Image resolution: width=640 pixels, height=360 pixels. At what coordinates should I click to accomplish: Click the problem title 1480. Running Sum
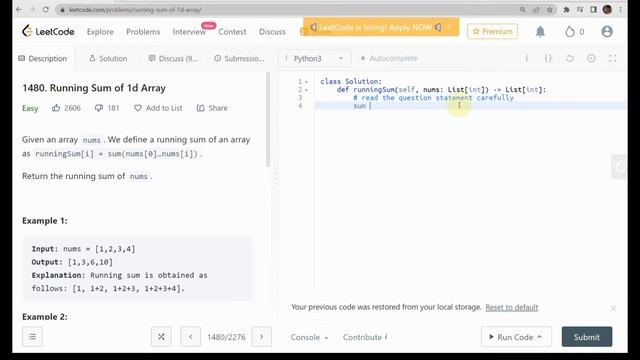tap(94, 88)
